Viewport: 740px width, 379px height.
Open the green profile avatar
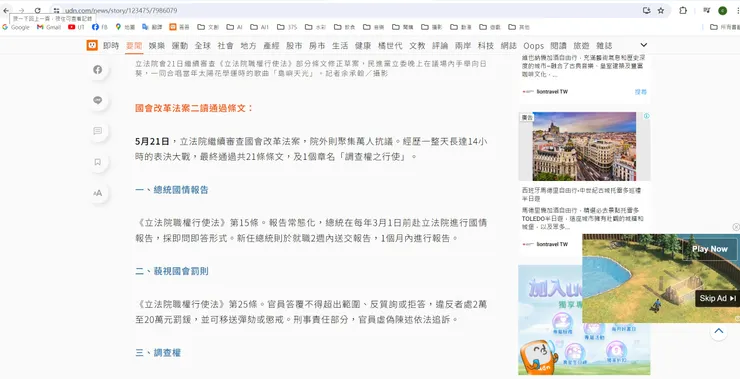(x=723, y=10)
